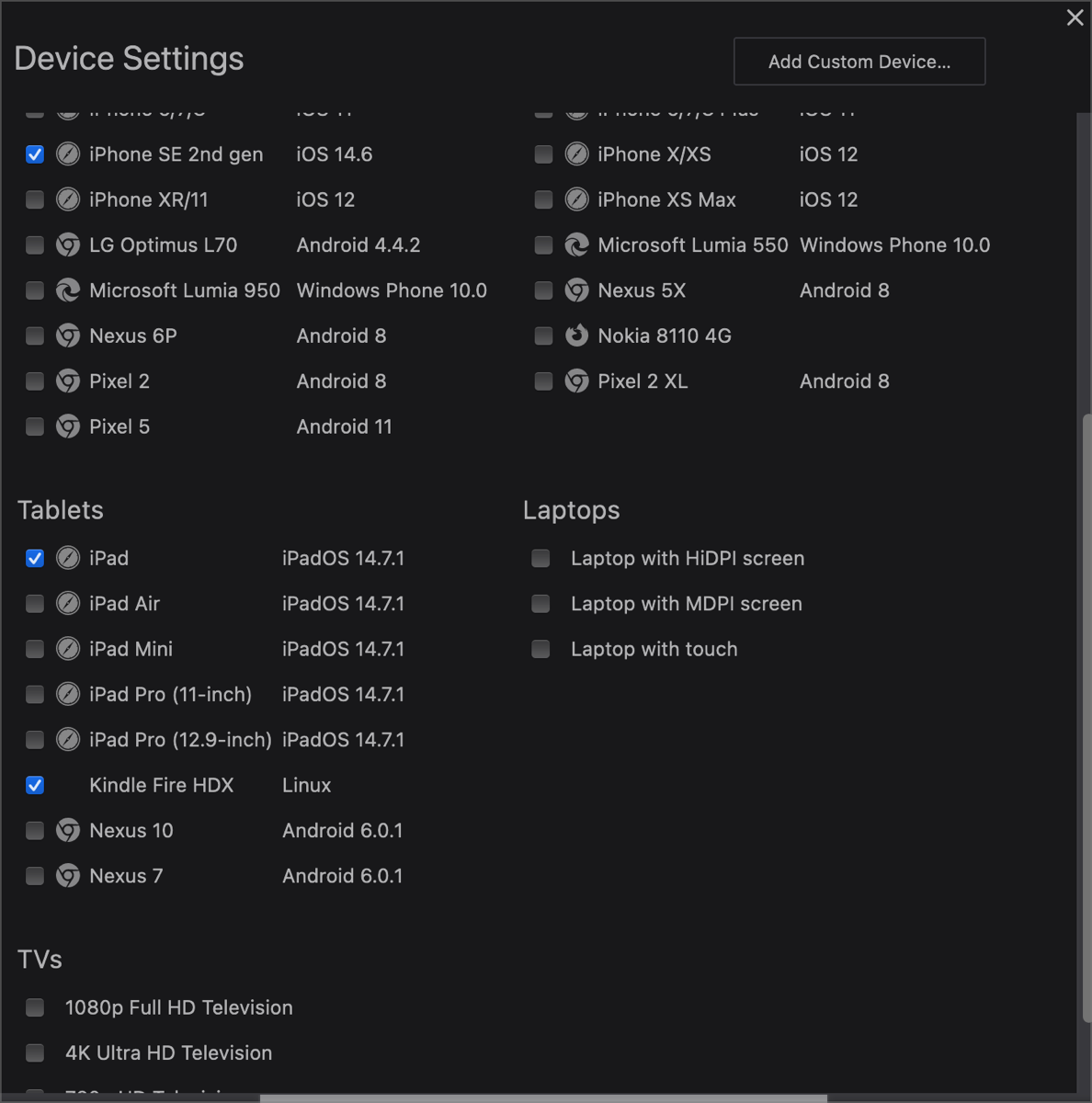
Task: Click the Windows Phone 10.0 text for Lumia 950
Action: [392, 290]
